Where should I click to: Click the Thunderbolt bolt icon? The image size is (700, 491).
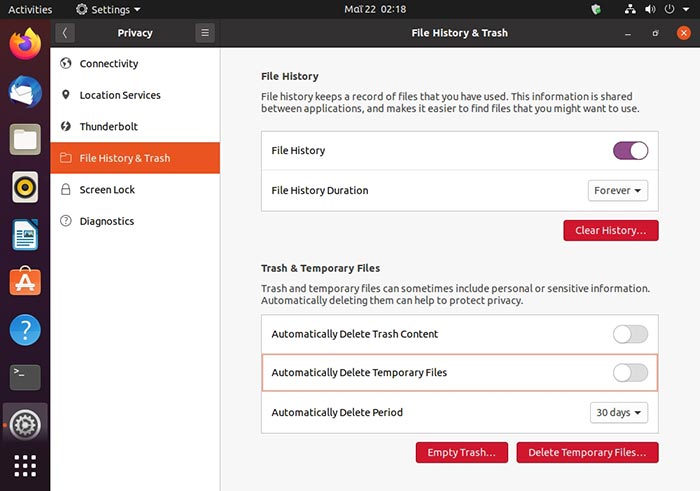[x=66, y=126]
